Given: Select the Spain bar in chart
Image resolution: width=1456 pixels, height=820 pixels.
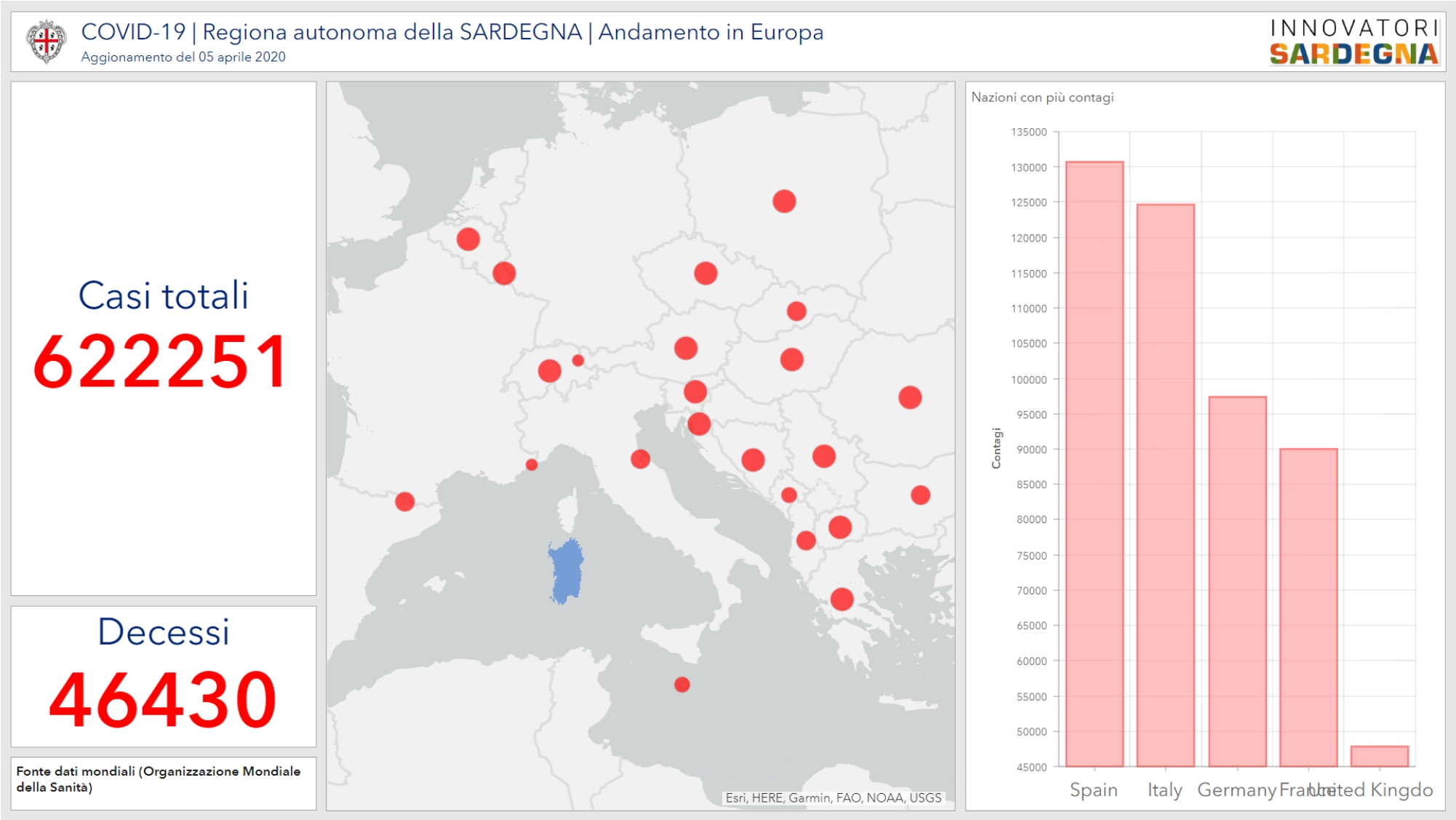Looking at the screenshot, I should tap(1094, 466).
